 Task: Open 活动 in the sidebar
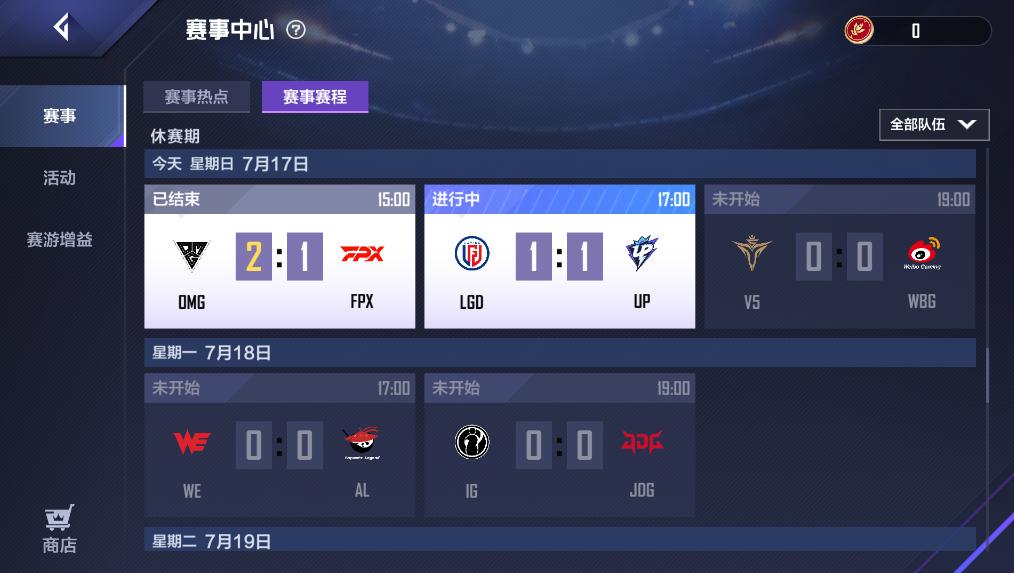point(59,178)
